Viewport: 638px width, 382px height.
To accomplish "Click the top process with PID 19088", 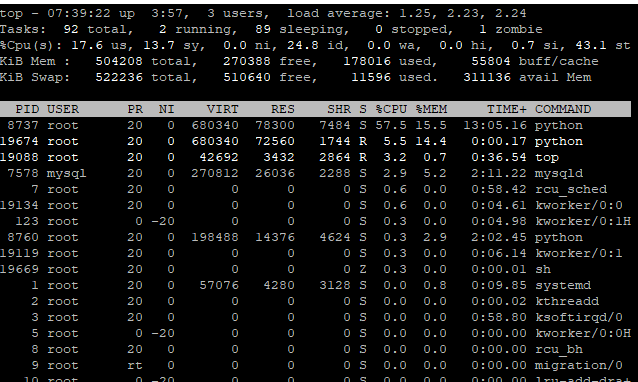I will [315, 157].
